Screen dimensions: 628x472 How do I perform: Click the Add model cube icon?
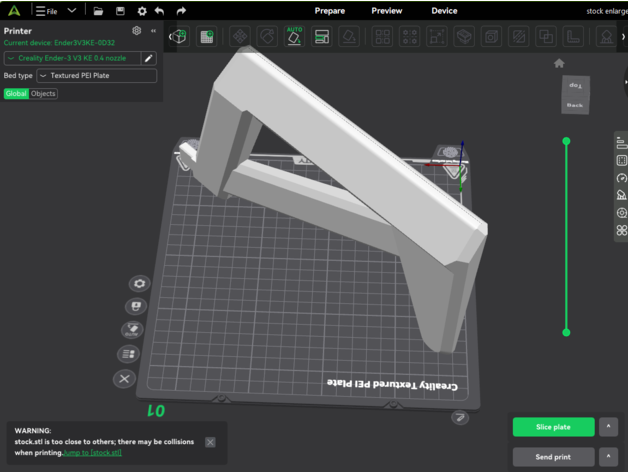pyautogui.click(x=179, y=37)
